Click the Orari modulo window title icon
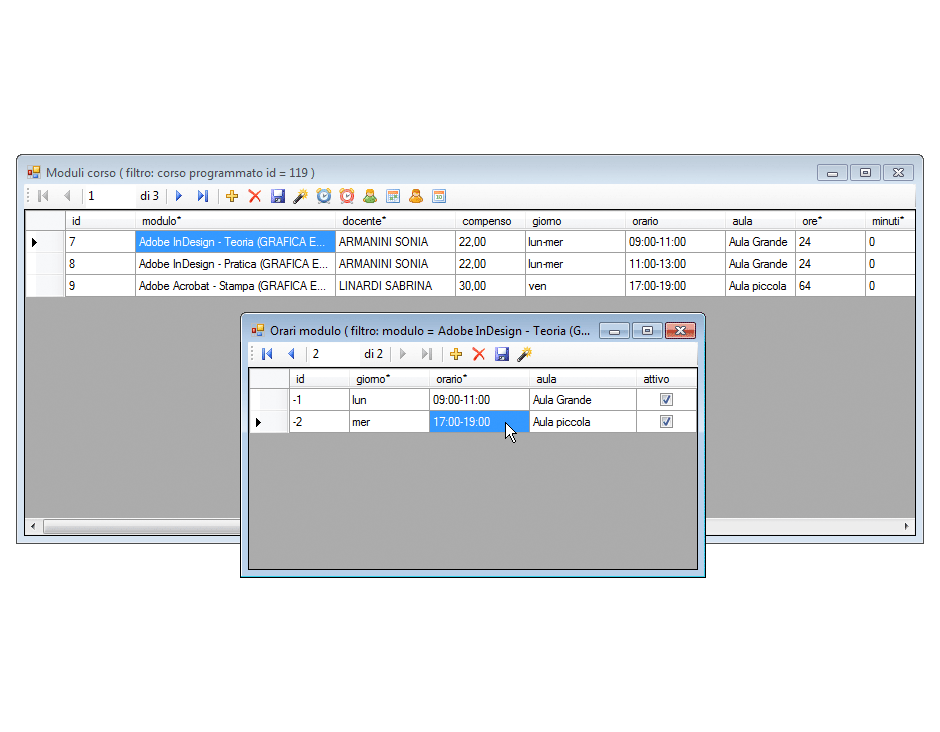The width and height of the screenshot is (940, 732). (x=258, y=330)
